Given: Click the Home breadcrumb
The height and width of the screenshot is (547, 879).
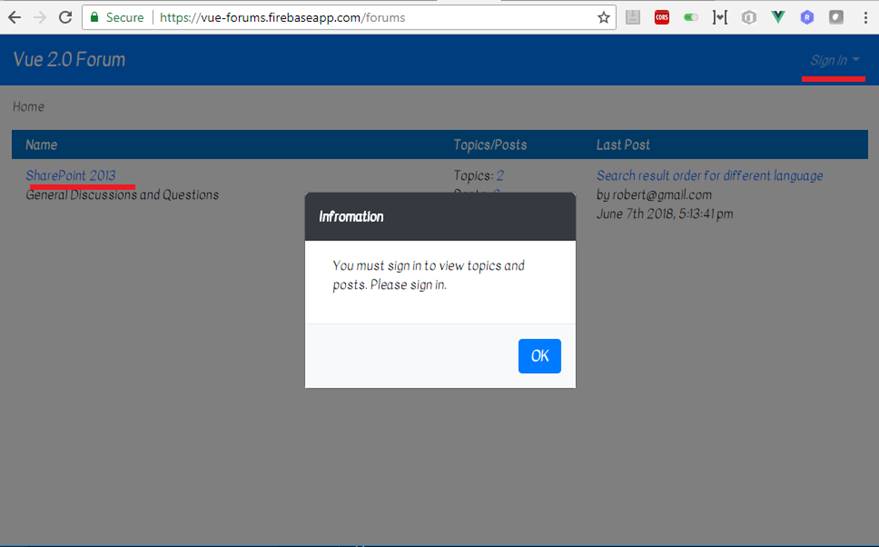Looking at the screenshot, I should pyautogui.click(x=28, y=106).
